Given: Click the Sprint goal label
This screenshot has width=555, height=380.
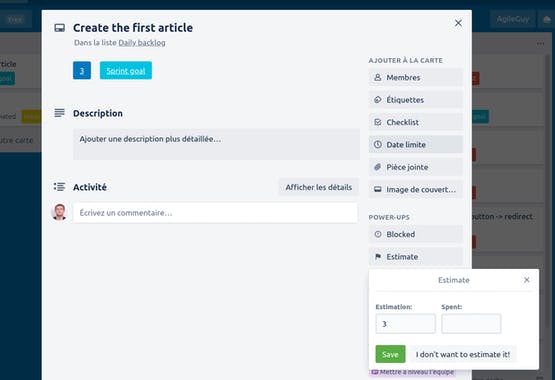Looking at the screenshot, I should point(126,70).
